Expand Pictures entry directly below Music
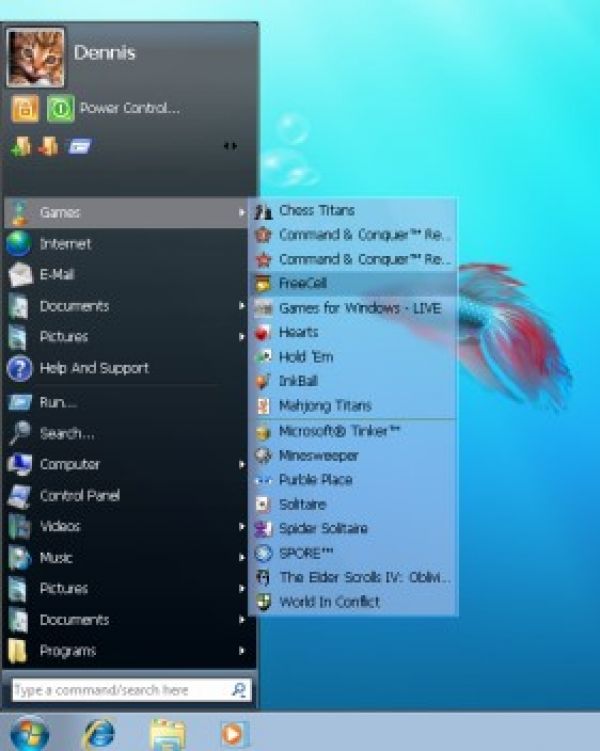 point(126,589)
